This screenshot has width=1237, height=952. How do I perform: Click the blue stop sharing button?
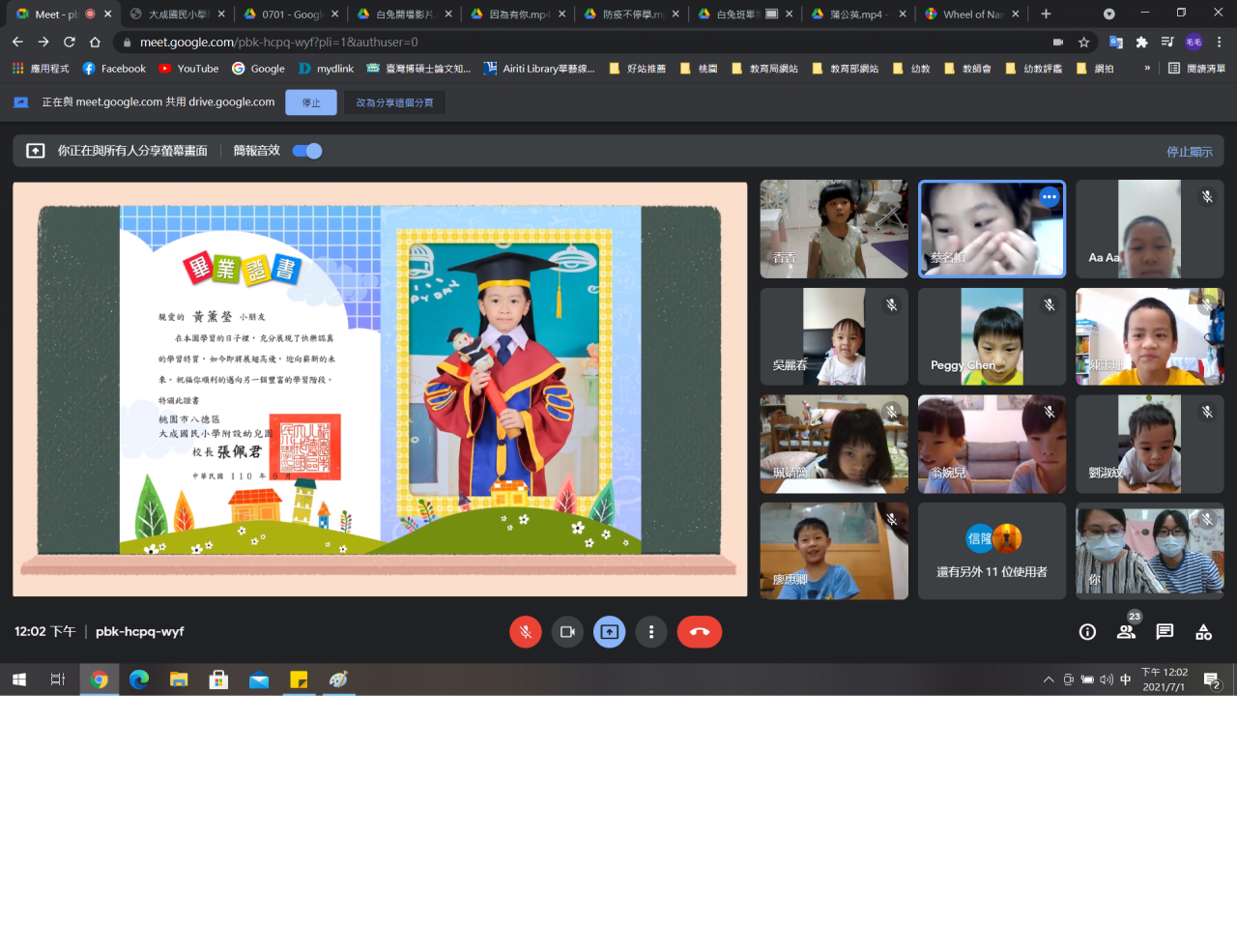coord(311,102)
